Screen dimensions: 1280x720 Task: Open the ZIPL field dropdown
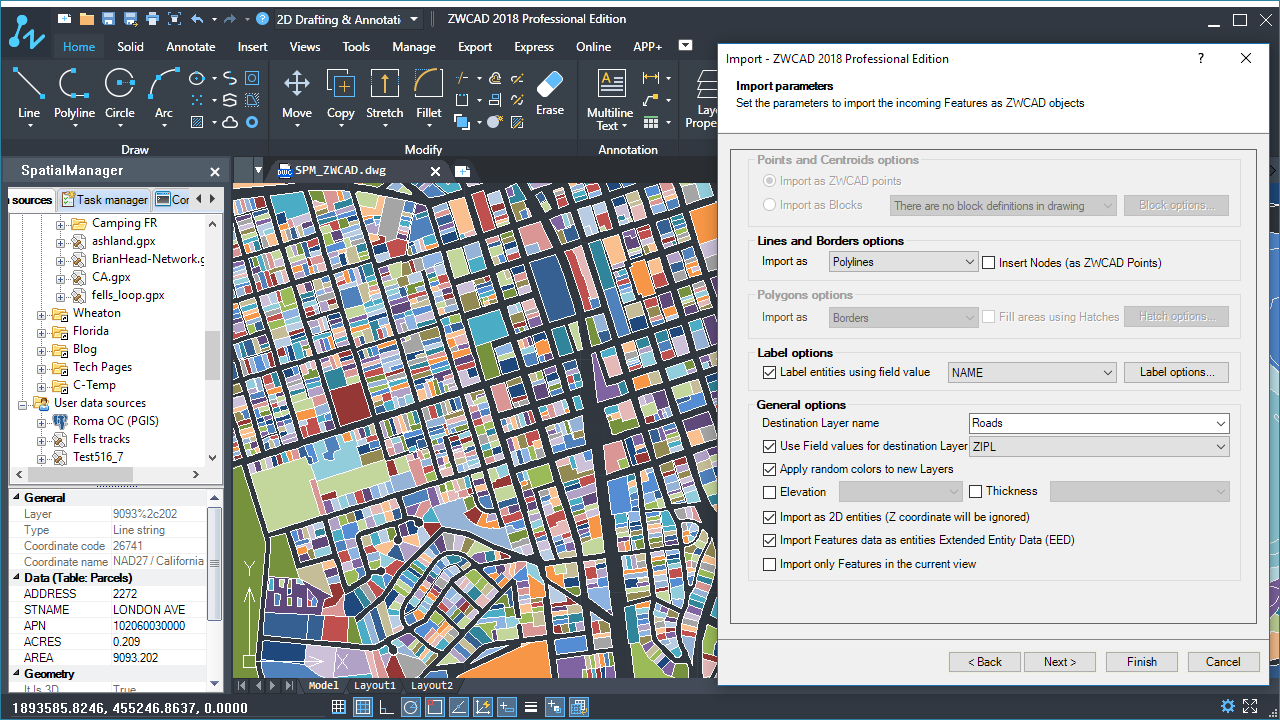coord(1099,447)
